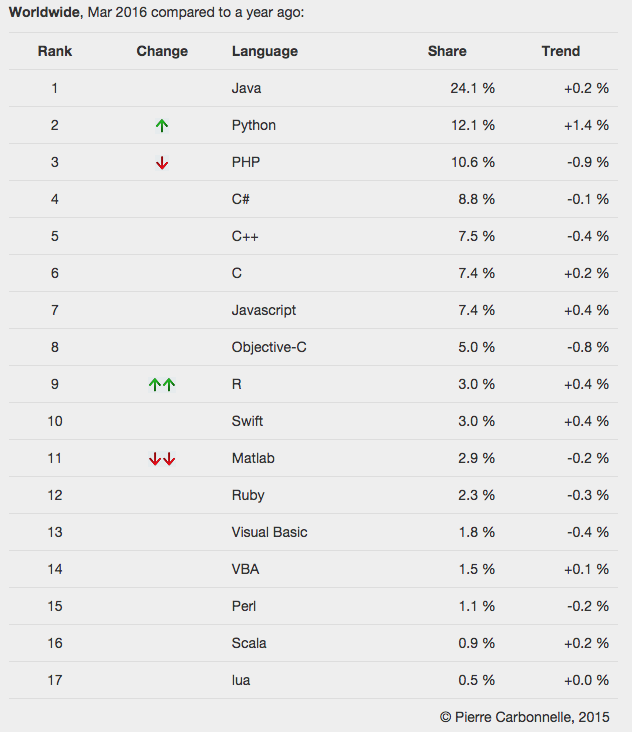Click the Trend column header
This screenshot has width=632, height=732.
[x=561, y=51]
